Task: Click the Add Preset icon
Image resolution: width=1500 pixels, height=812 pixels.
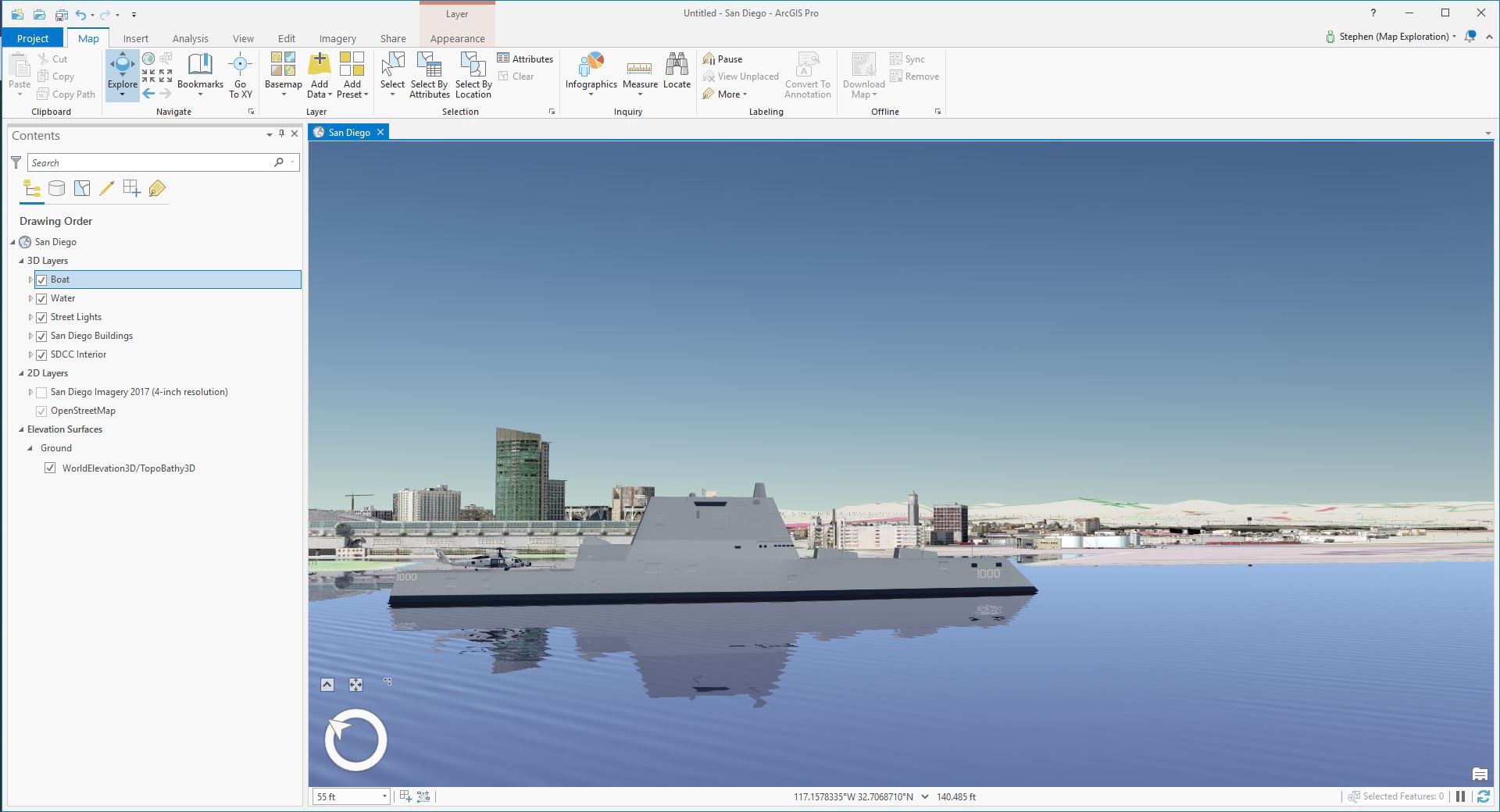Action: [x=352, y=65]
